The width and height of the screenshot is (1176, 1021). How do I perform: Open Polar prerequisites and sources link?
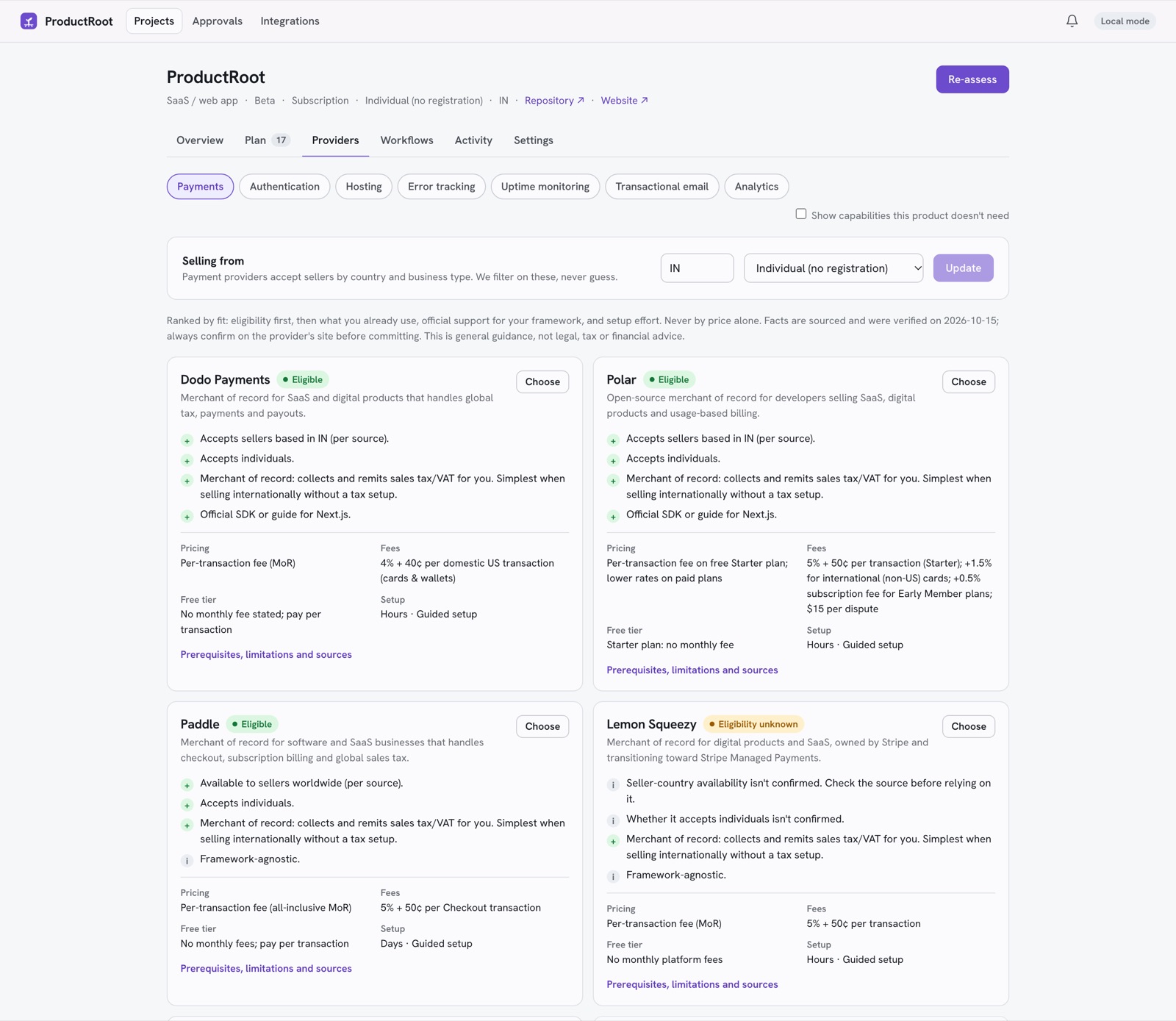coord(692,670)
